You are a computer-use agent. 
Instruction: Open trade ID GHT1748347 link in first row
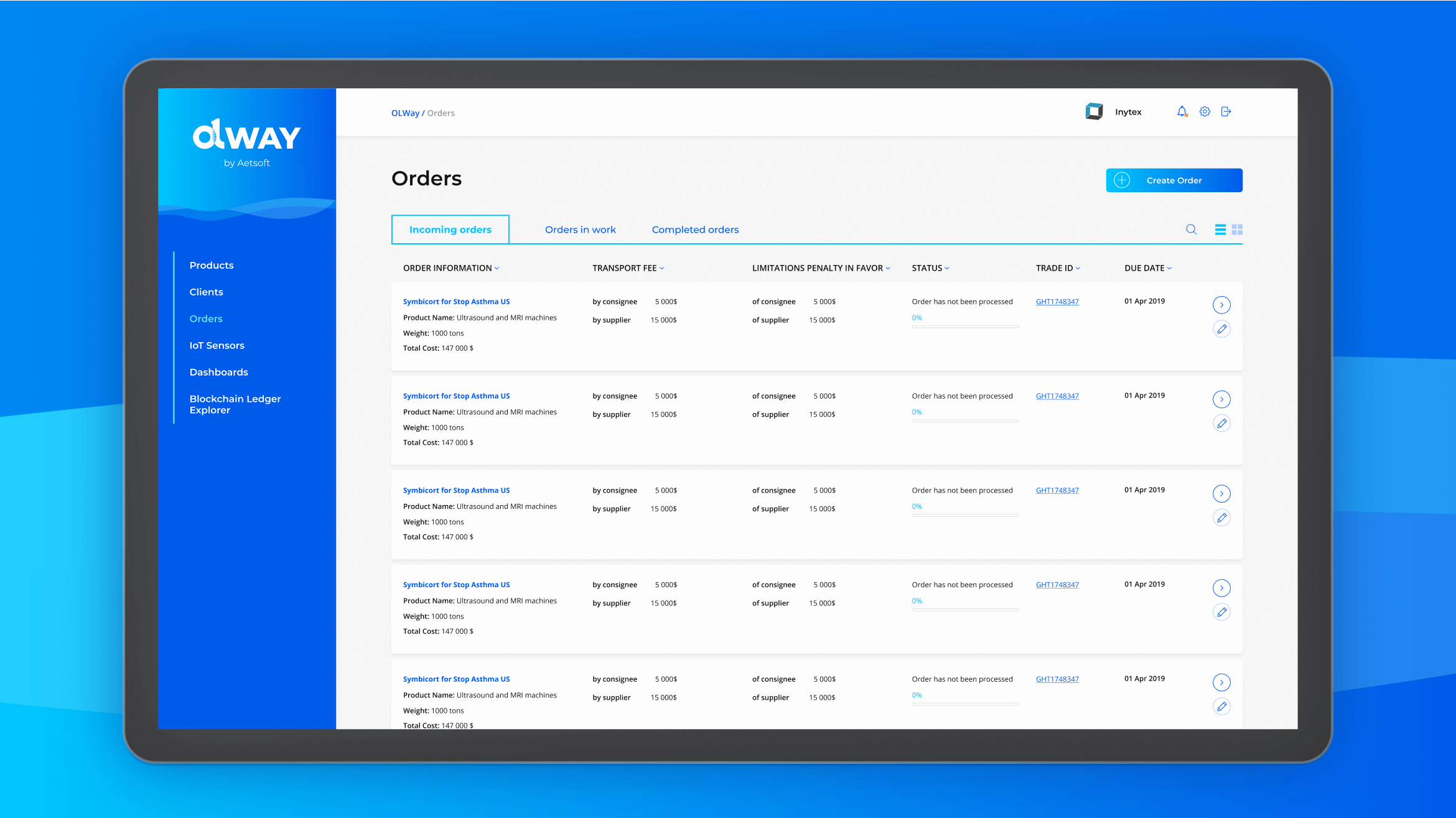tap(1057, 302)
